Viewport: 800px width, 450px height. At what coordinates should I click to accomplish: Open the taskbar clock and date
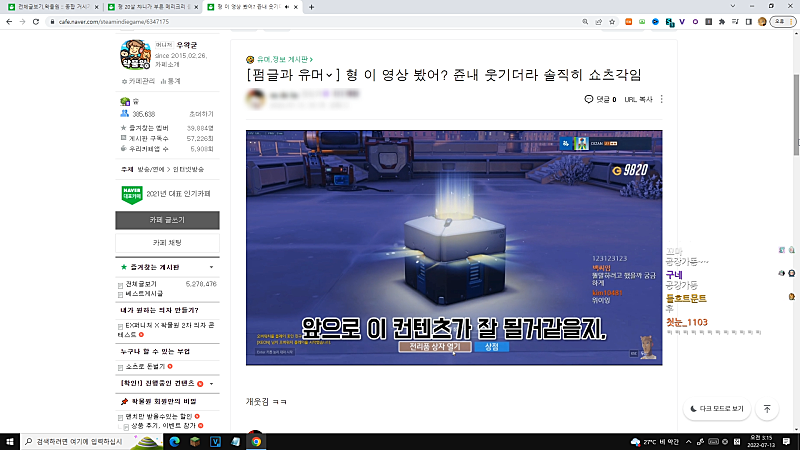click(x=761, y=442)
